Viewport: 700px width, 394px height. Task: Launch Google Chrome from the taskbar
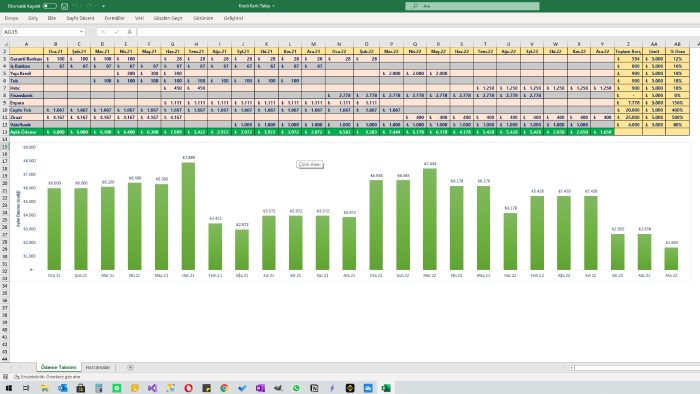click(x=224, y=388)
